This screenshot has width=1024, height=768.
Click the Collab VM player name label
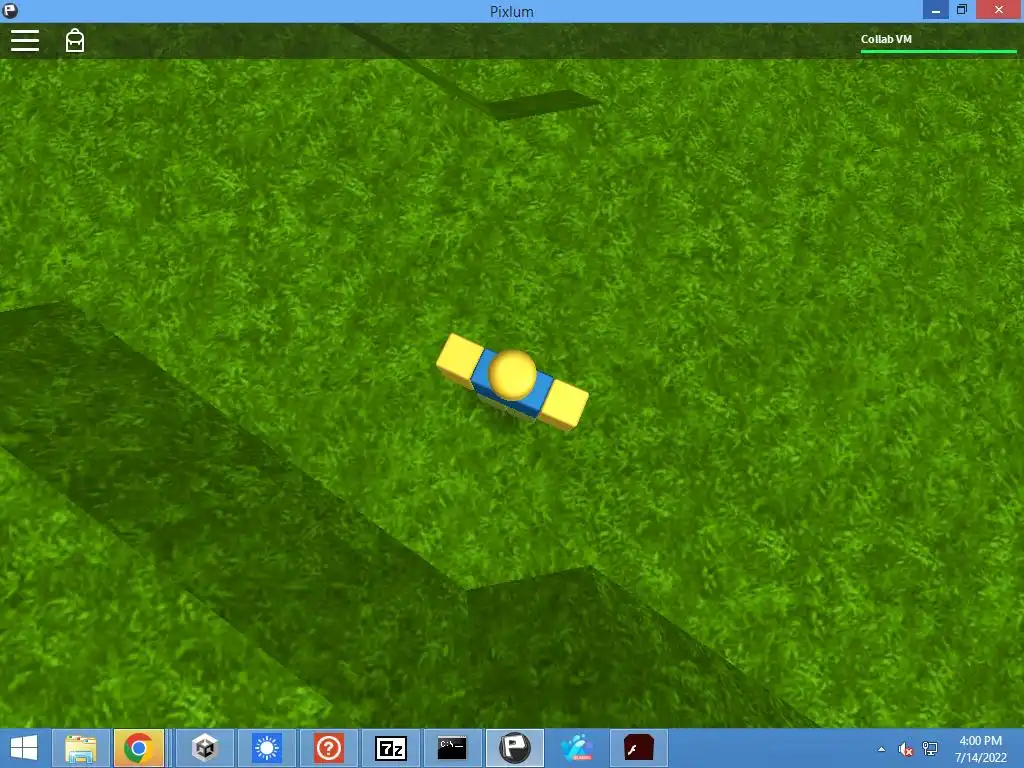pyautogui.click(x=886, y=39)
